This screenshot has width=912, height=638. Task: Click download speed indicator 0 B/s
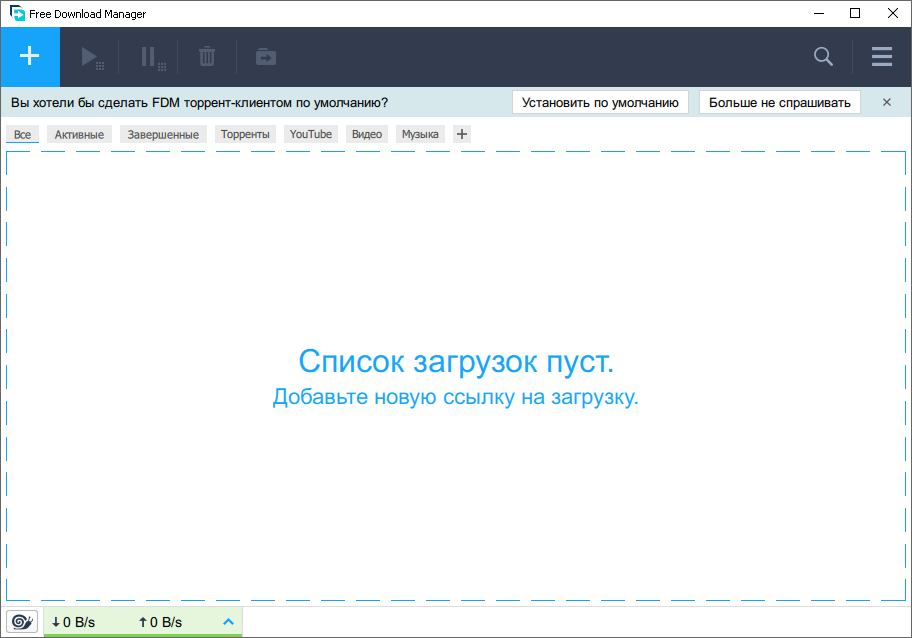click(73, 622)
